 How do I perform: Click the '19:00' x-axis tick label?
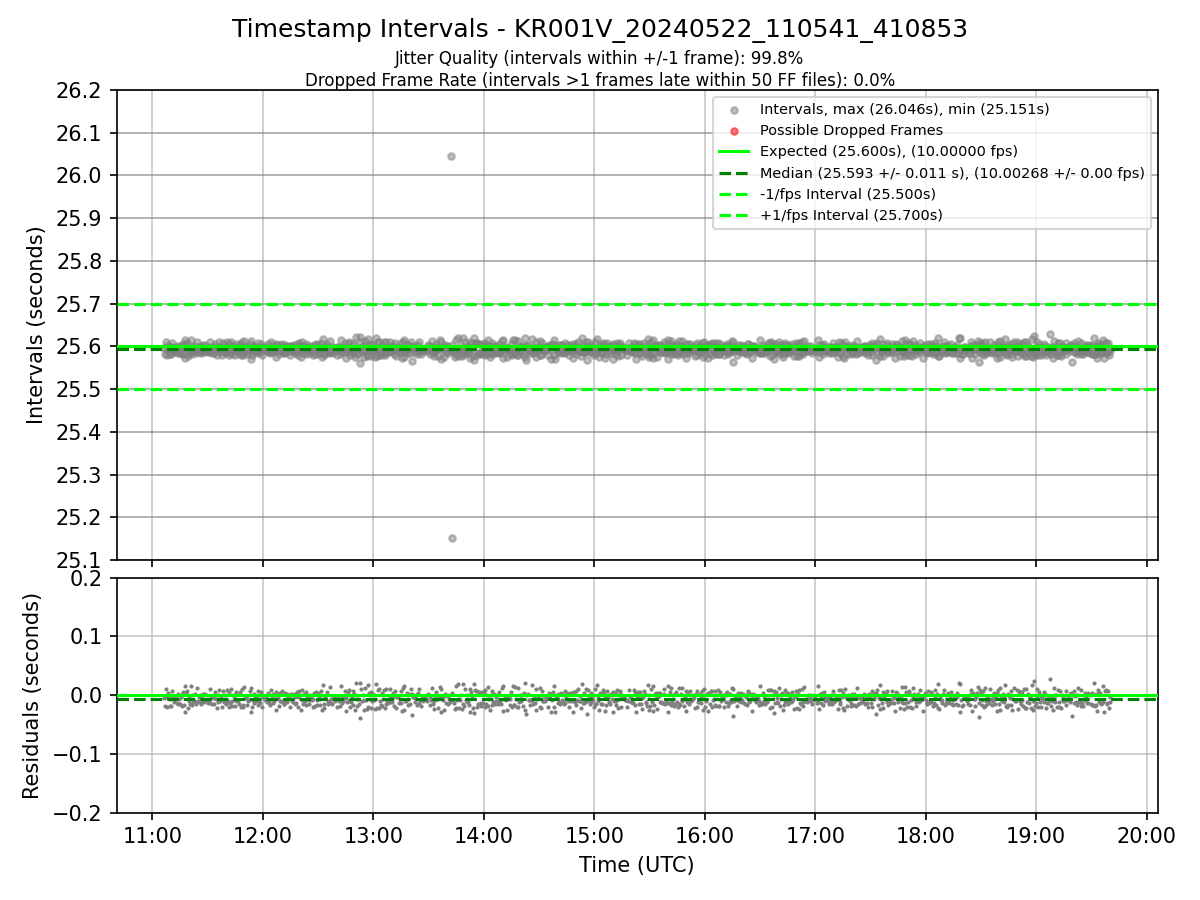coord(1035,835)
